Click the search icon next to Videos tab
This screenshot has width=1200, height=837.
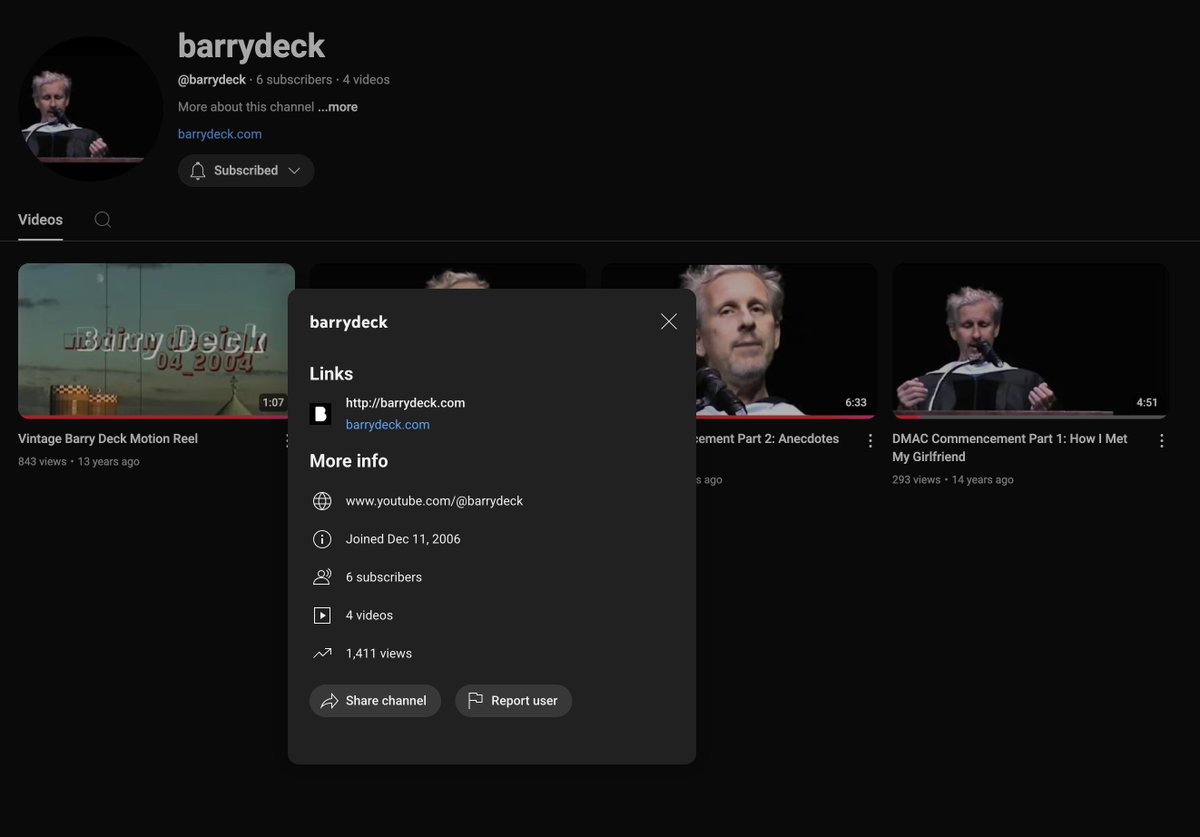[102, 220]
